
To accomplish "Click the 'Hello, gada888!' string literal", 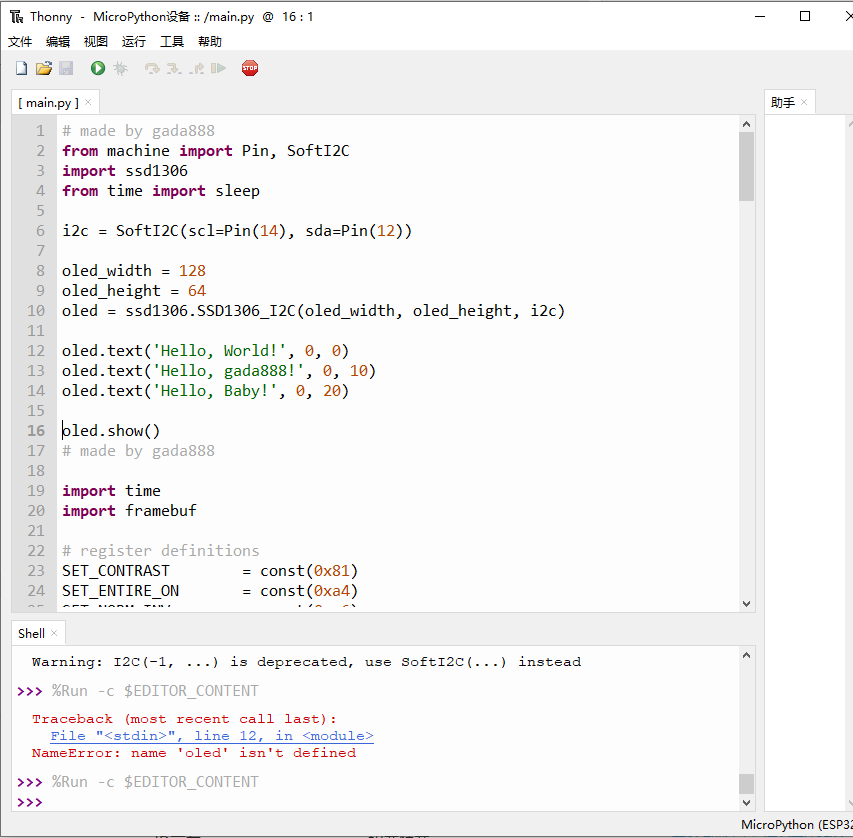I will (x=228, y=371).
